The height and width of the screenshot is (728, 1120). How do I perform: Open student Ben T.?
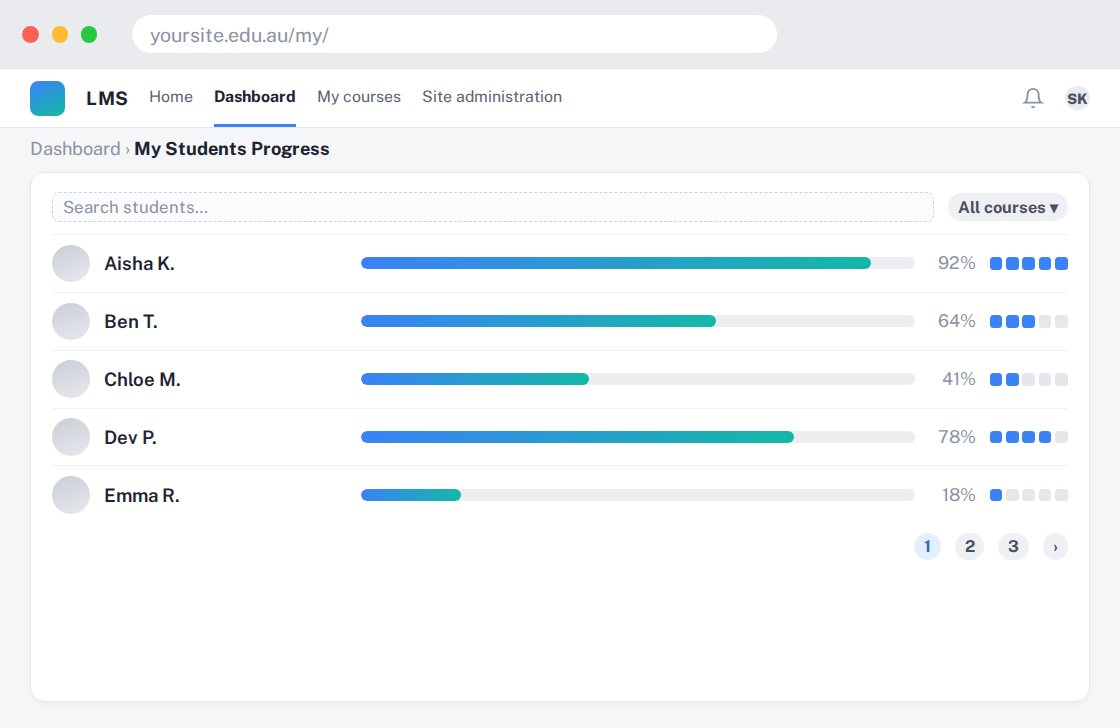click(131, 321)
